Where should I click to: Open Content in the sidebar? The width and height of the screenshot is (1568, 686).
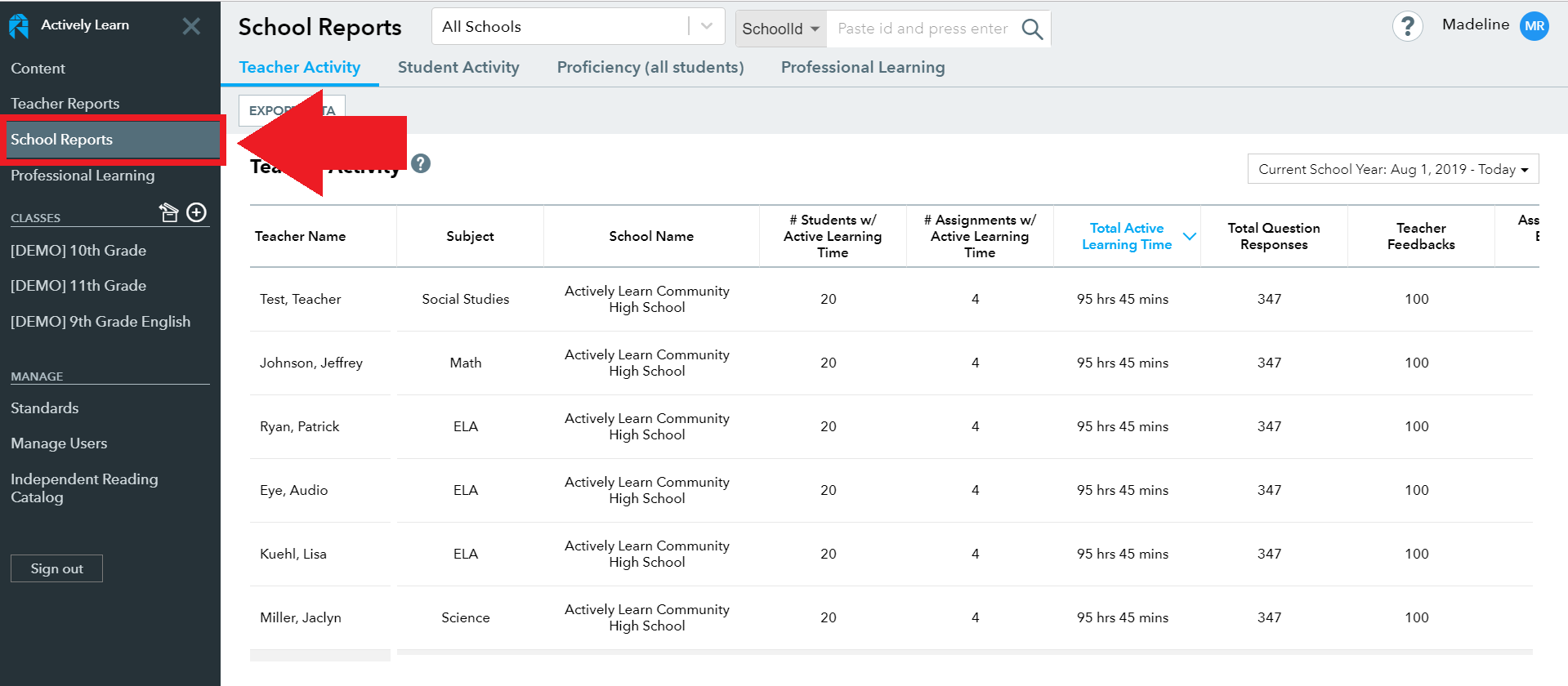(38, 69)
